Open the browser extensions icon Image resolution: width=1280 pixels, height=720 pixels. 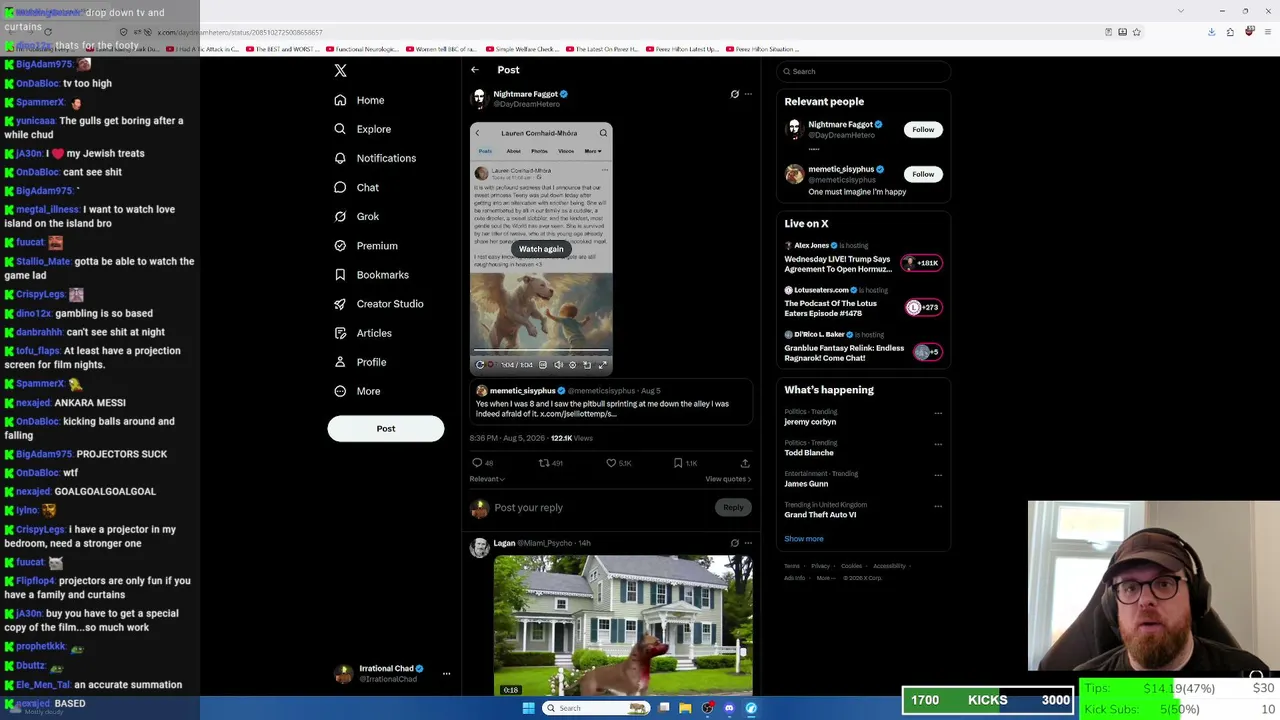1230,32
